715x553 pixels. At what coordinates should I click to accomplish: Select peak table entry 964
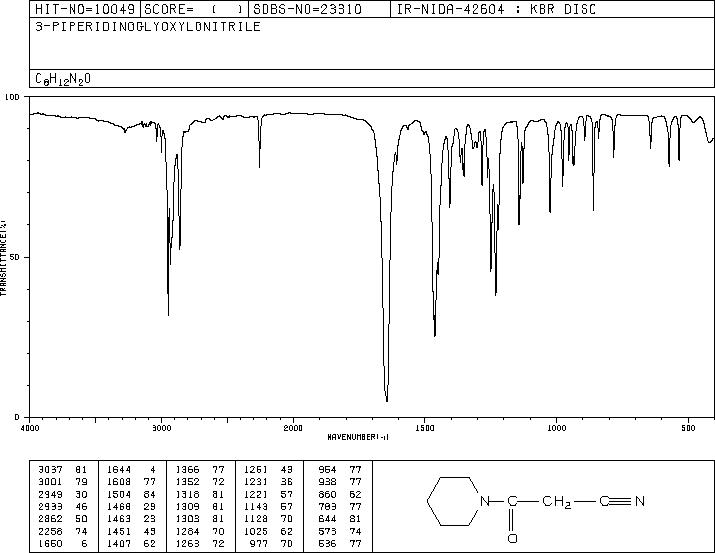pos(340,470)
